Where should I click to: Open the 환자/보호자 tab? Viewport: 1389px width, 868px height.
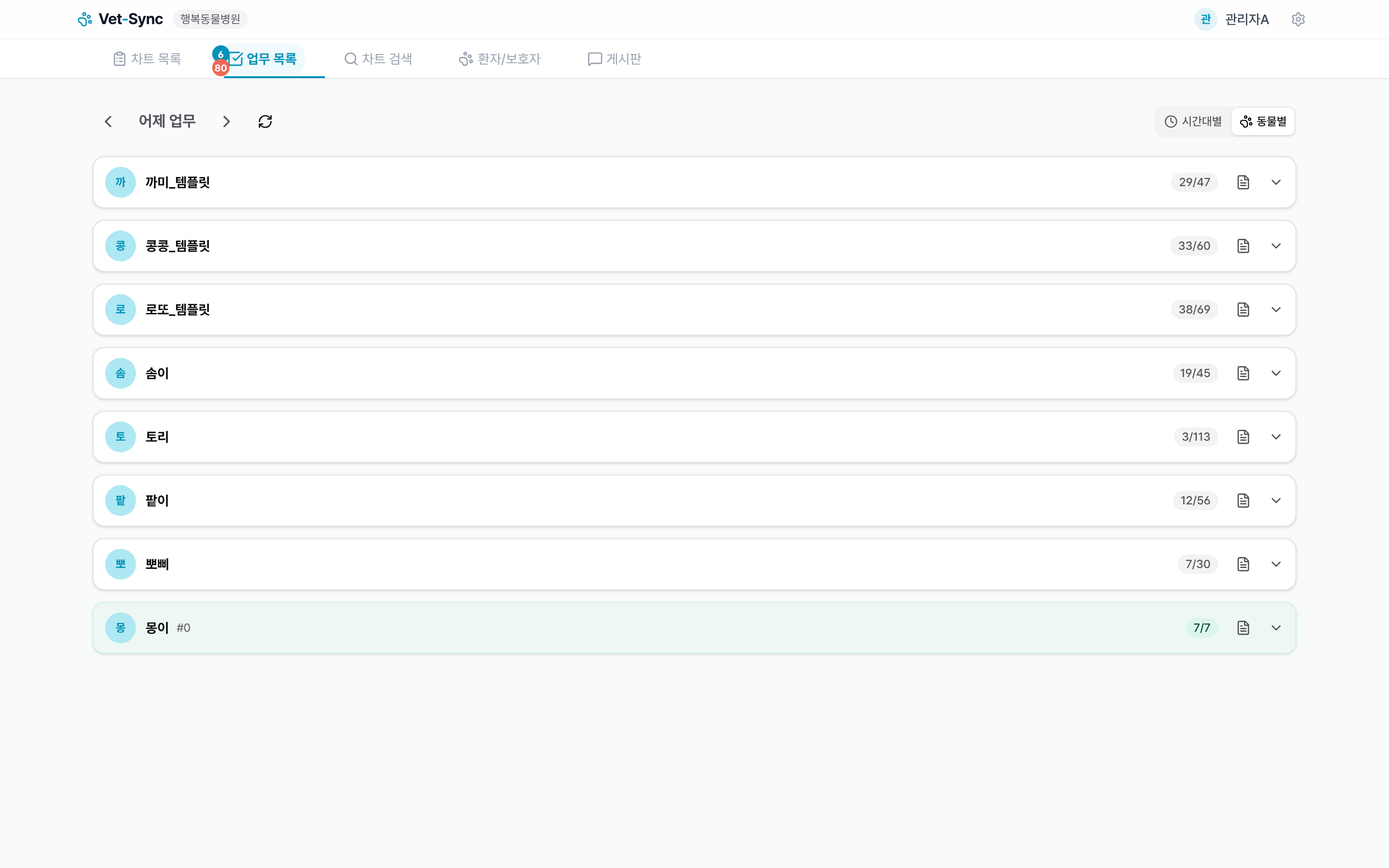pyautogui.click(x=499, y=59)
